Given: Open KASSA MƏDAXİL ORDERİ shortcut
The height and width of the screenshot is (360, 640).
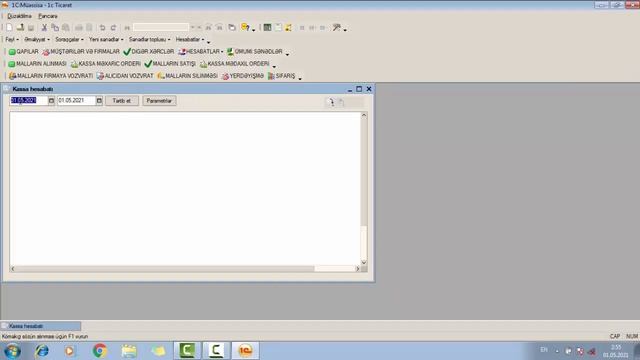Looking at the screenshot, I should (235, 64).
